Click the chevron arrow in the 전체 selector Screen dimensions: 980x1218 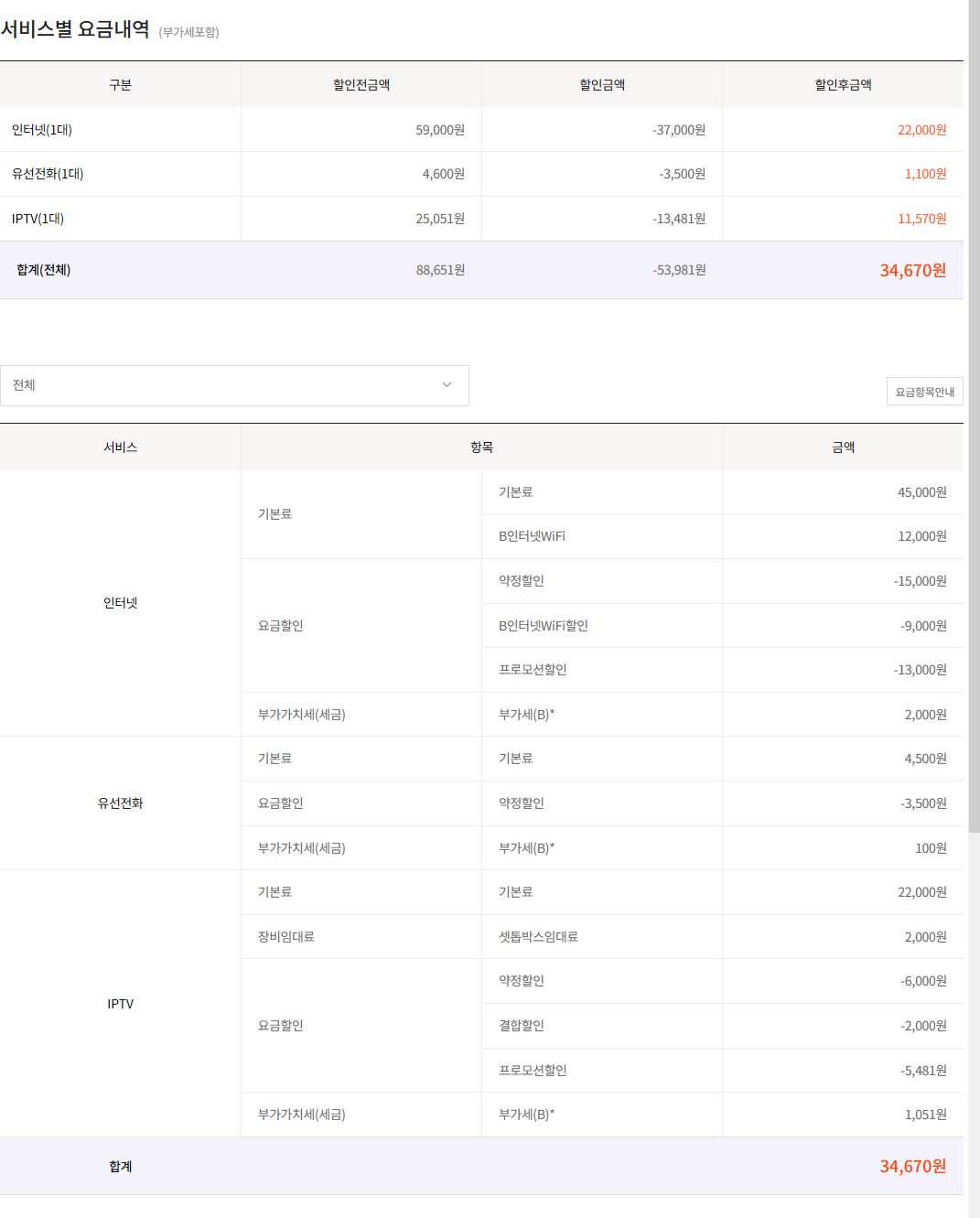coord(447,385)
